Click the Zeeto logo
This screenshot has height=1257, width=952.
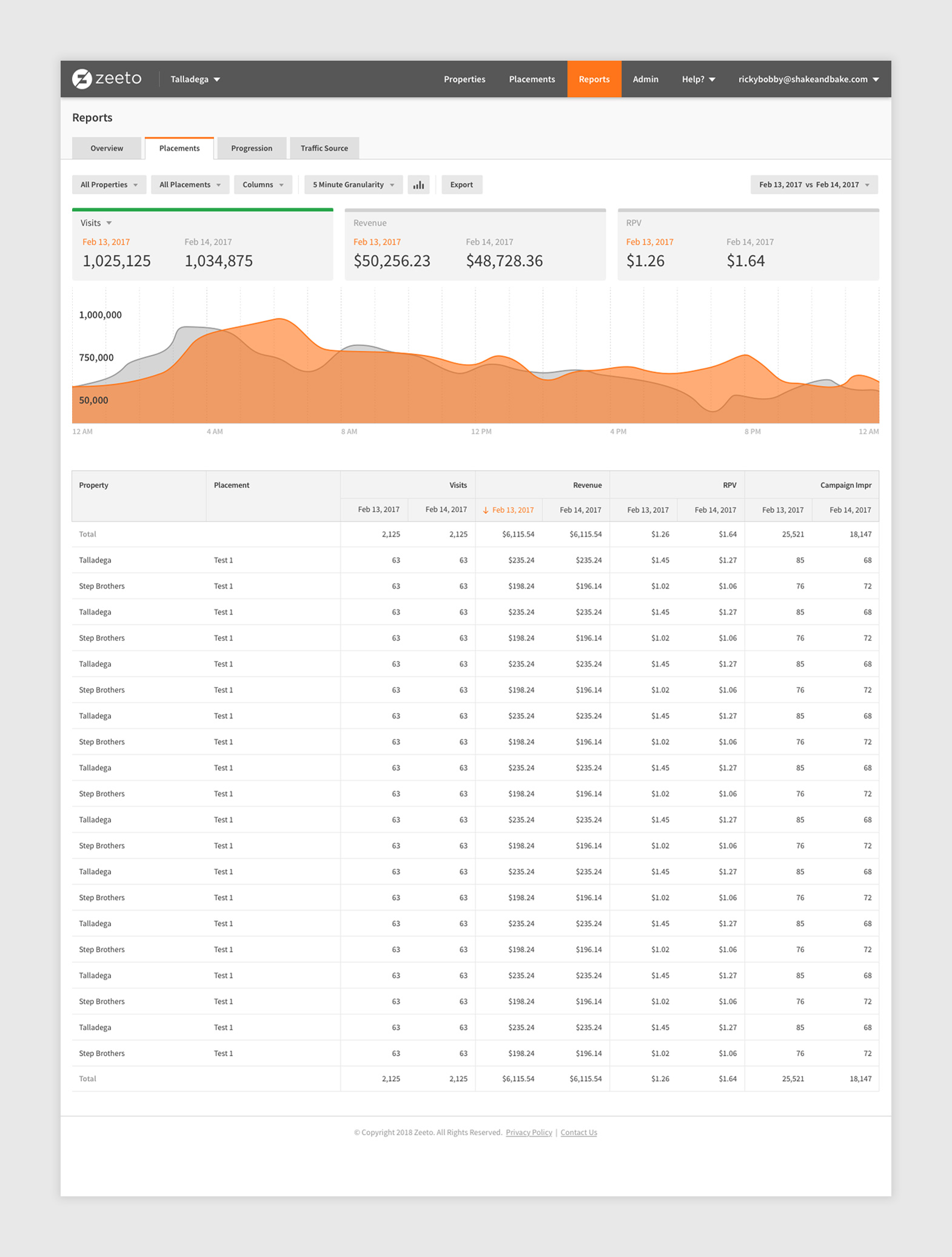pyautogui.click(x=107, y=79)
